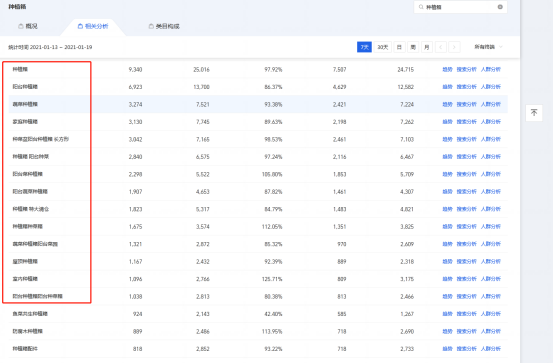
Task: Open 趋势 for the 3,274 row
Action: coord(447,104)
